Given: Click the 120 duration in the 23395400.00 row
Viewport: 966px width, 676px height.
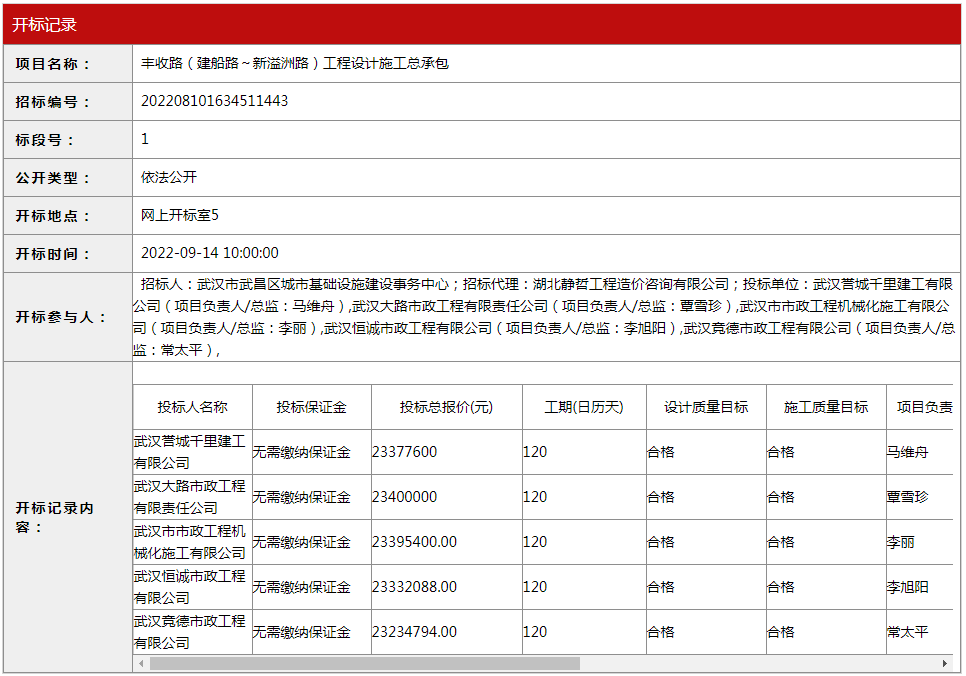Looking at the screenshot, I should [x=535, y=542].
